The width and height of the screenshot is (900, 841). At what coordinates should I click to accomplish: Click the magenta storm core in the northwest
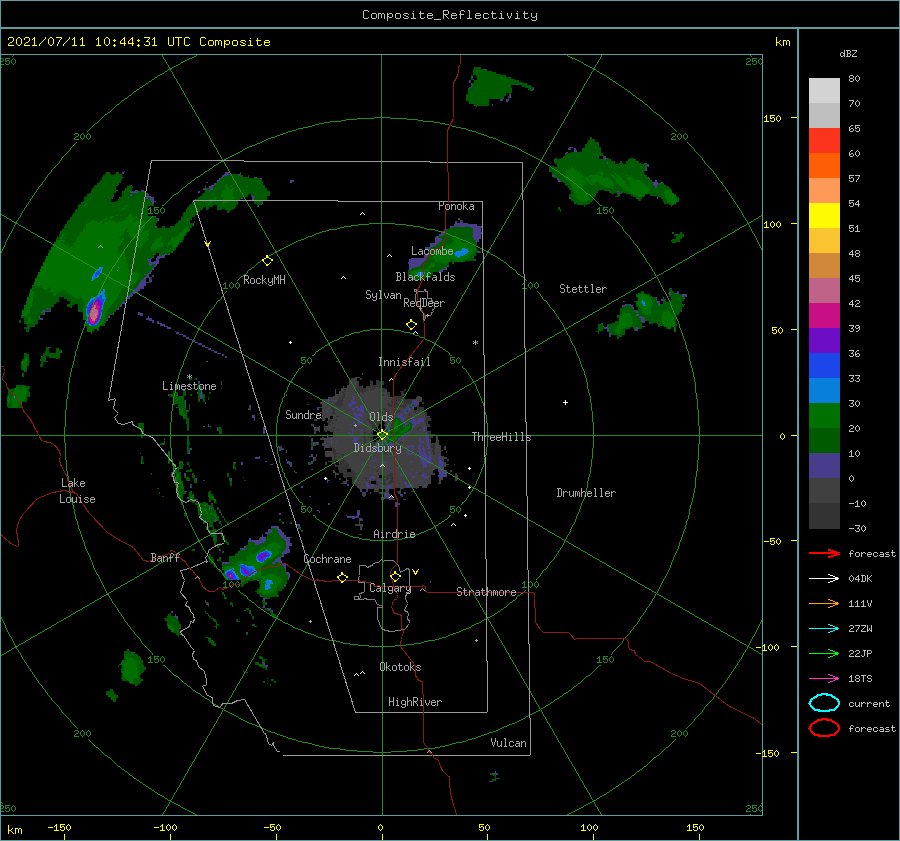94,310
